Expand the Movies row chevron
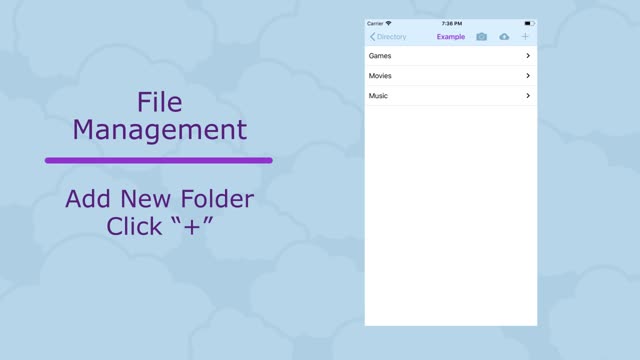Image resolution: width=640 pixels, height=360 pixels. [528, 76]
